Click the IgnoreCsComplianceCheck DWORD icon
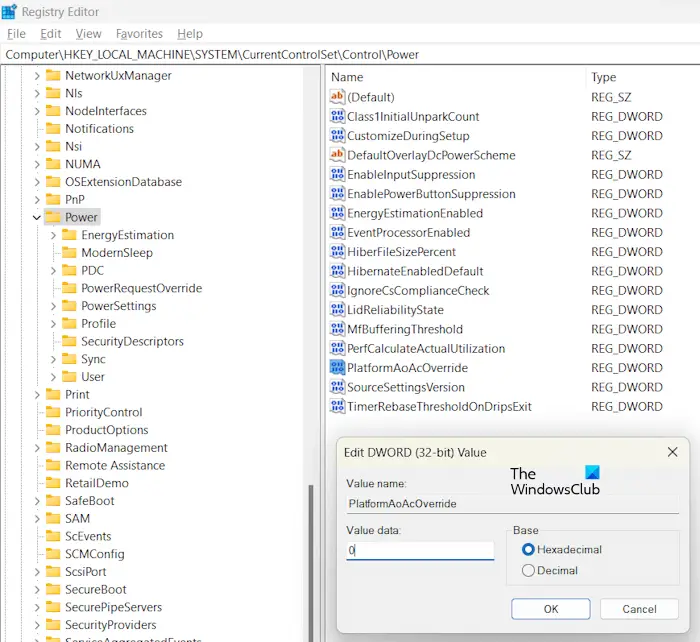Screen dimensions: 700x642 [337, 290]
